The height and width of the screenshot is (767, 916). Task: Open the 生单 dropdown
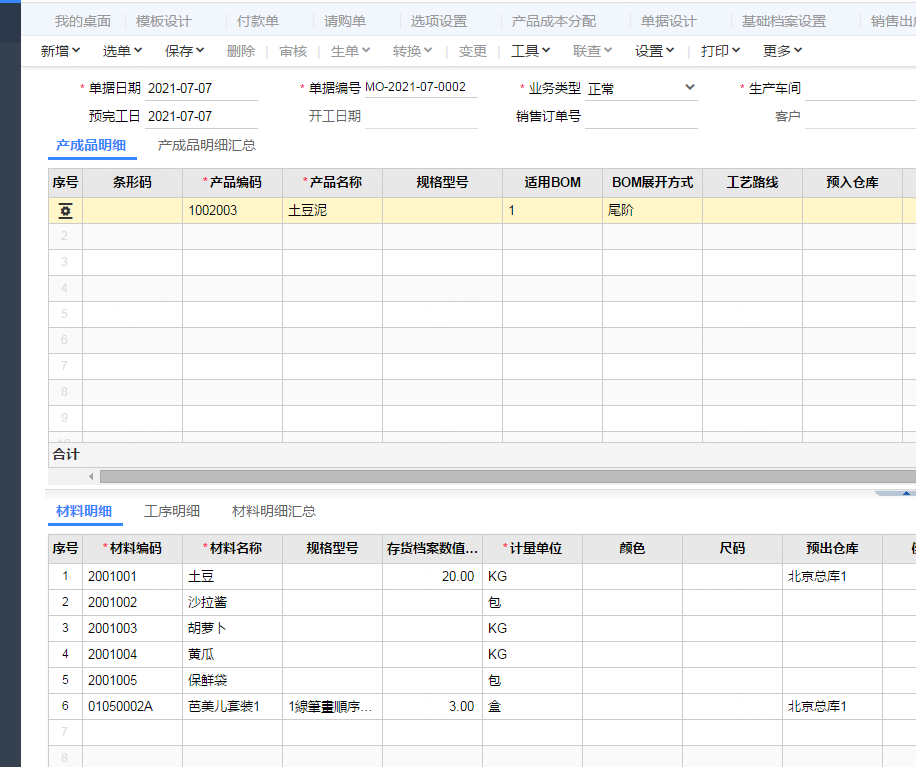click(350, 51)
